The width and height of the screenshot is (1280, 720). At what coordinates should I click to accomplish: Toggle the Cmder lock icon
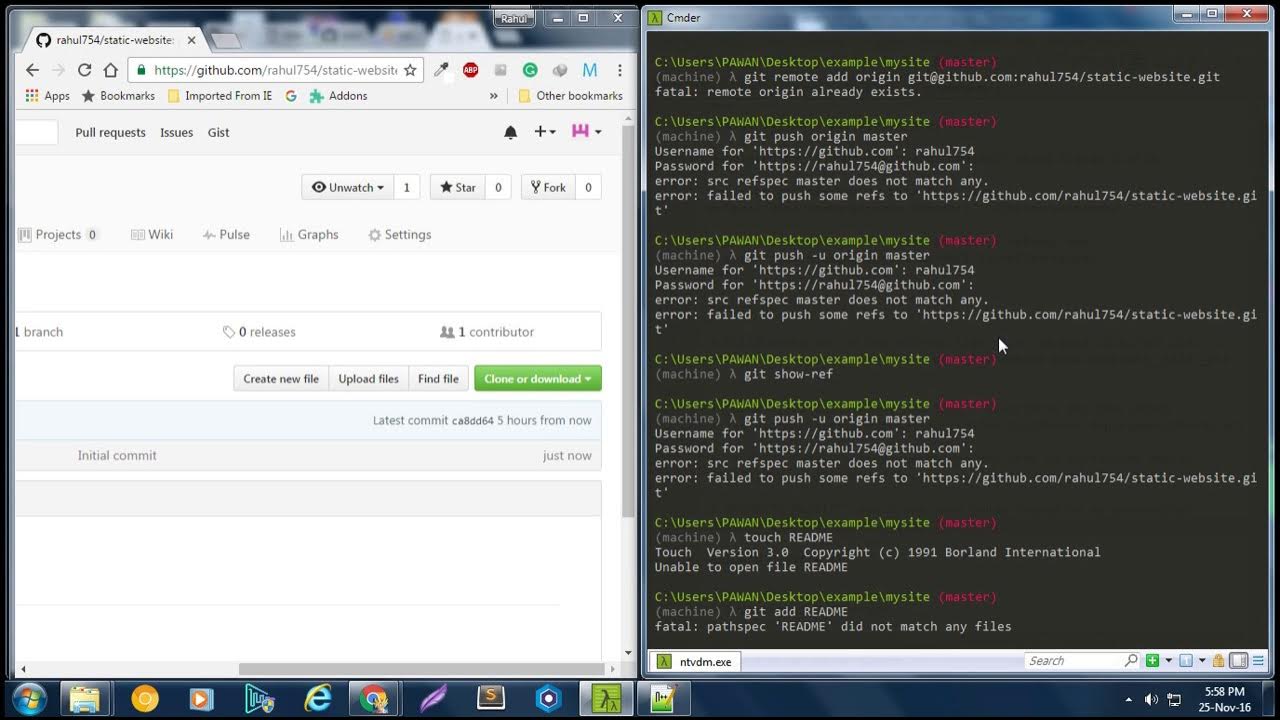[1219, 661]
